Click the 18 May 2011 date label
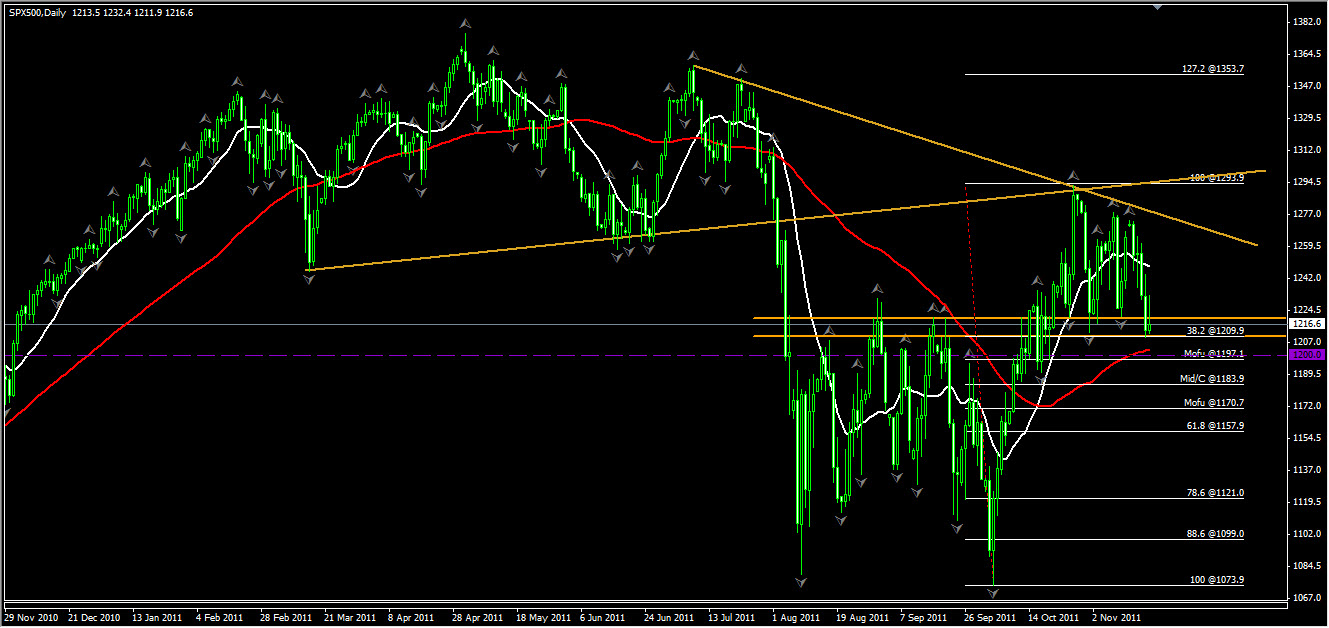 click(x=544, y=618)
